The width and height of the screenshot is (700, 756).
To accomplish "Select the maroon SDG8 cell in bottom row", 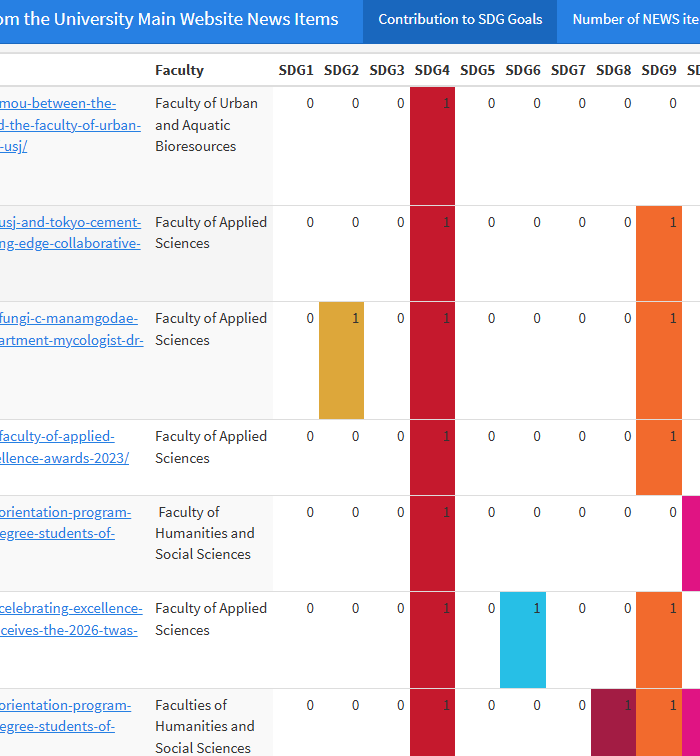I will [613, 722].
